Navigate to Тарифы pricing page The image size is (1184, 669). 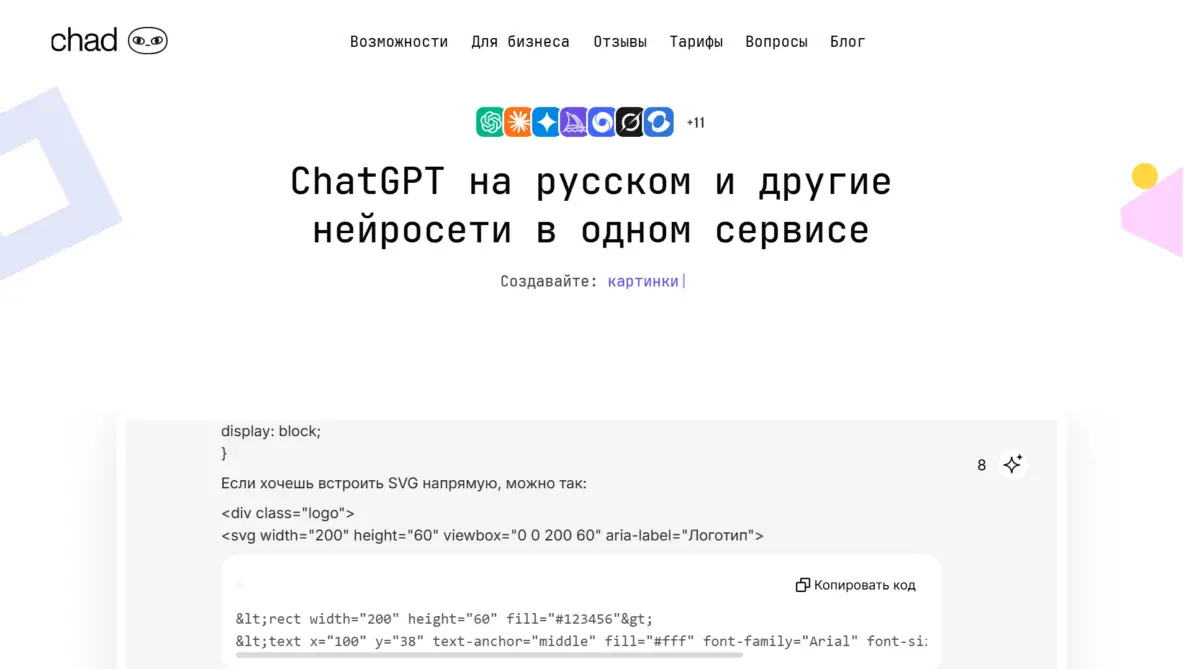696,42
